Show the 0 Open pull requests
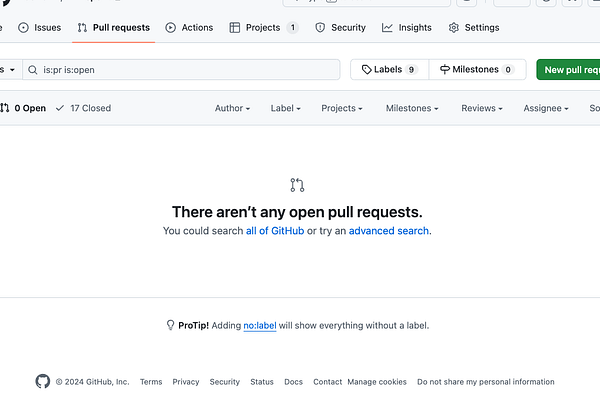The image size is (600, 401). [23, 108]
